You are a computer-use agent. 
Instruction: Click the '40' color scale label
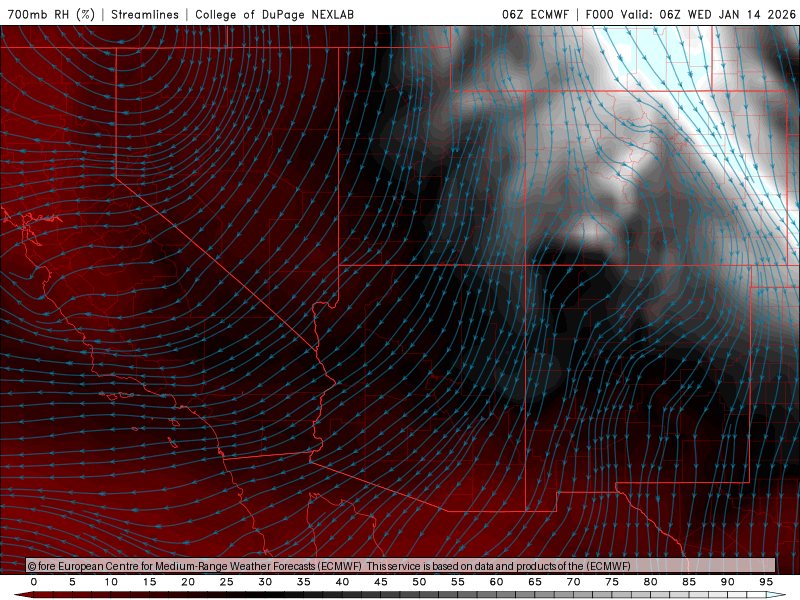pos(342,582)
